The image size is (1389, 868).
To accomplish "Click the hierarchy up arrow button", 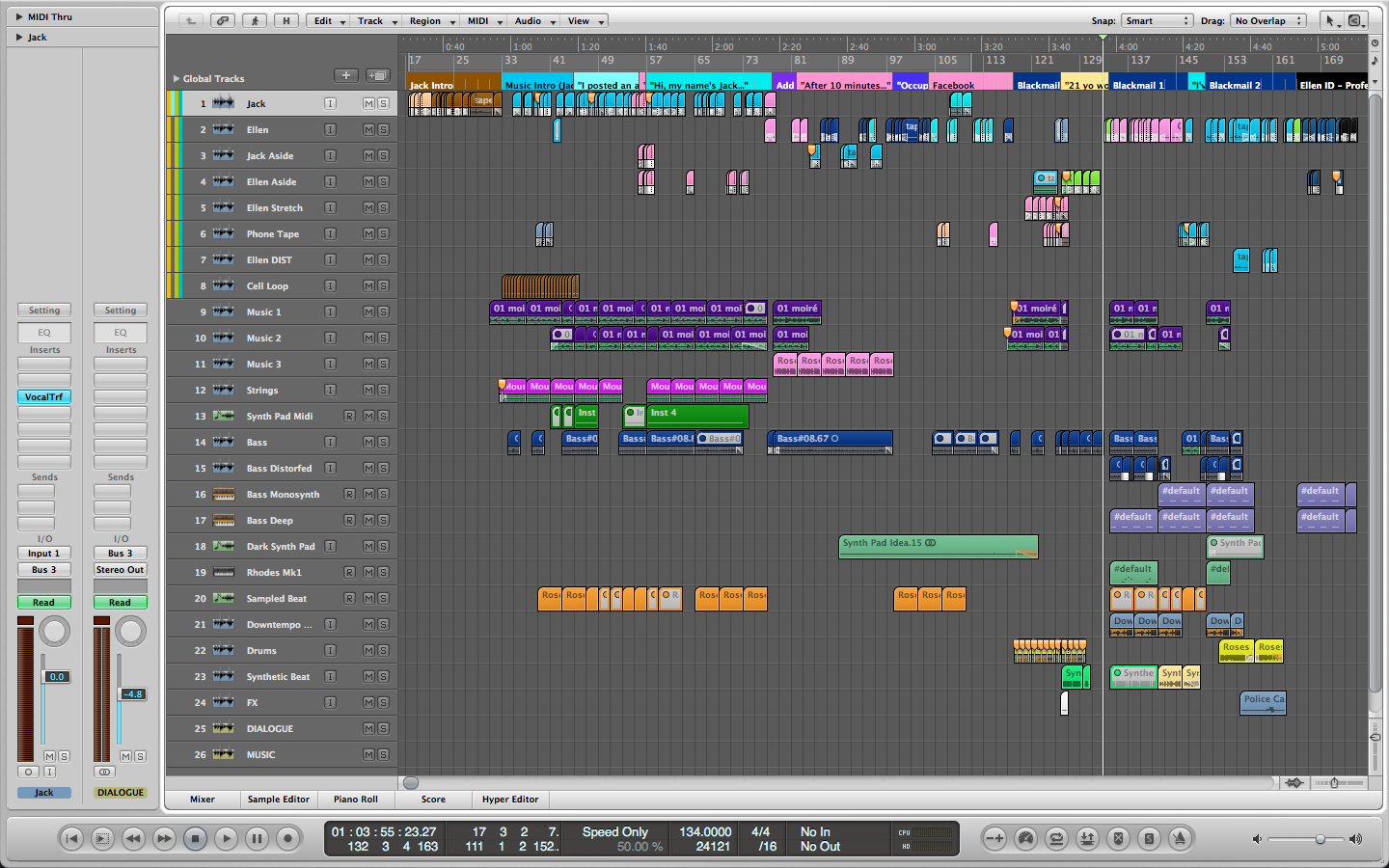I will (x=191, y=20).
